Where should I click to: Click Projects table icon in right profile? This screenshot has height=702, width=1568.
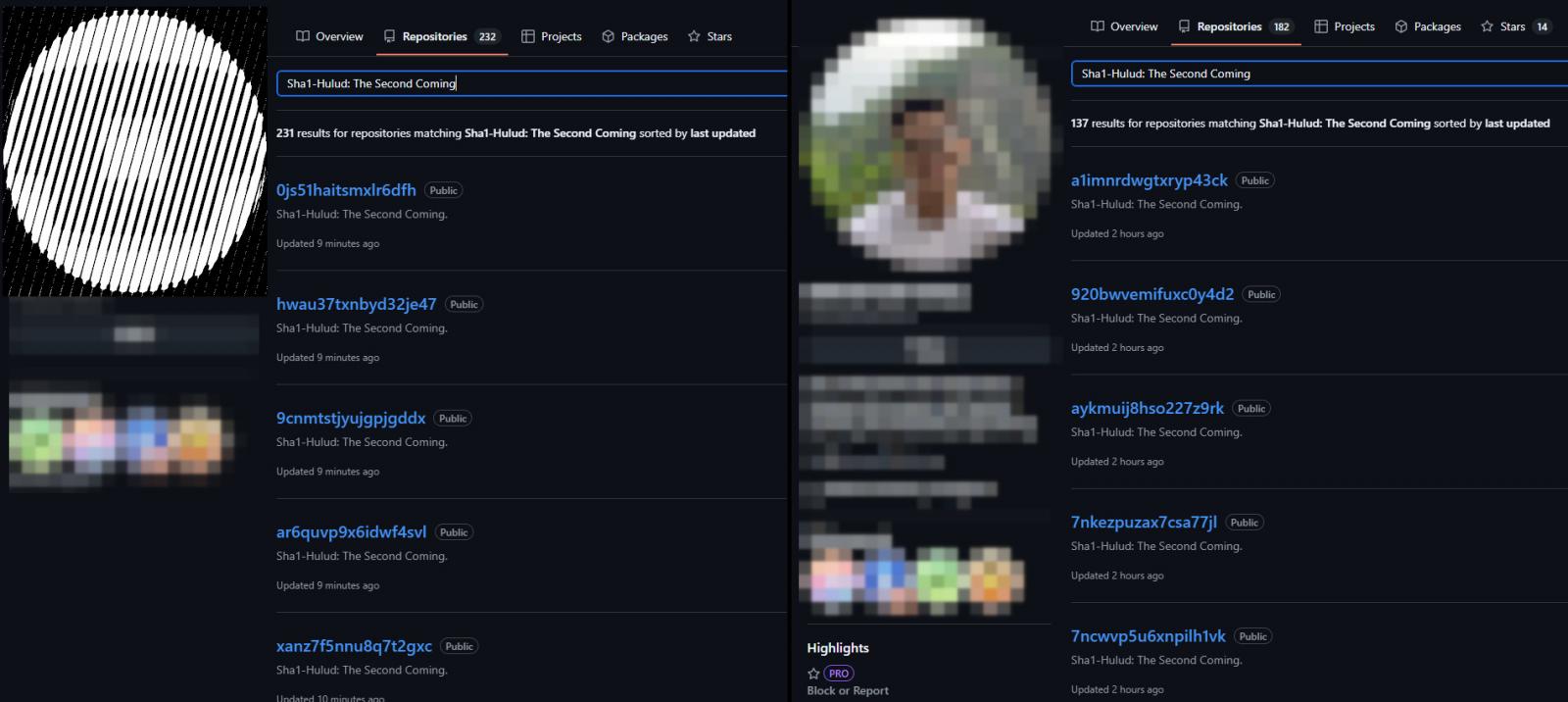1321,26
